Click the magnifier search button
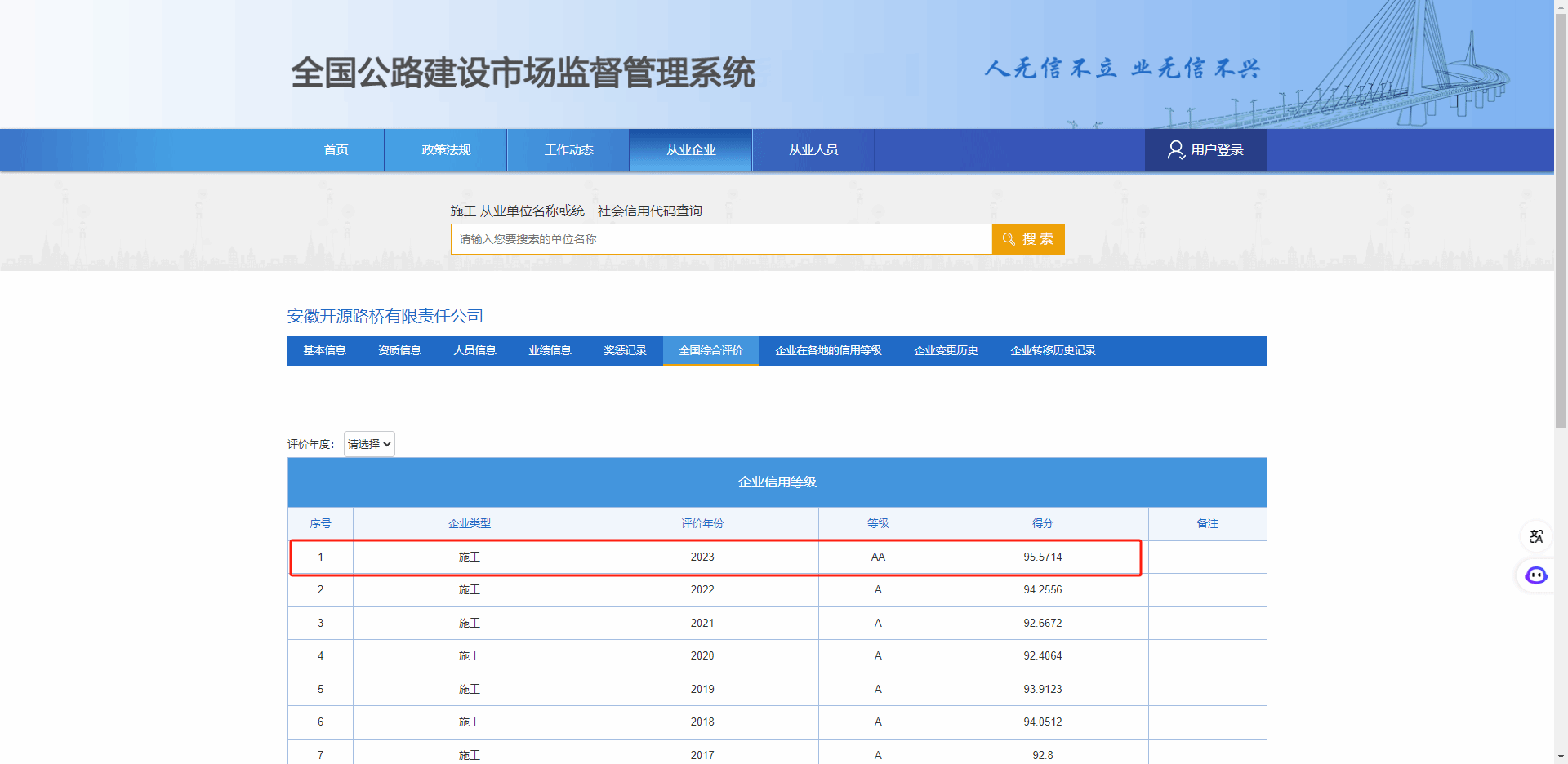Viewport: 1568px width, 764px height. point(1027,239)
